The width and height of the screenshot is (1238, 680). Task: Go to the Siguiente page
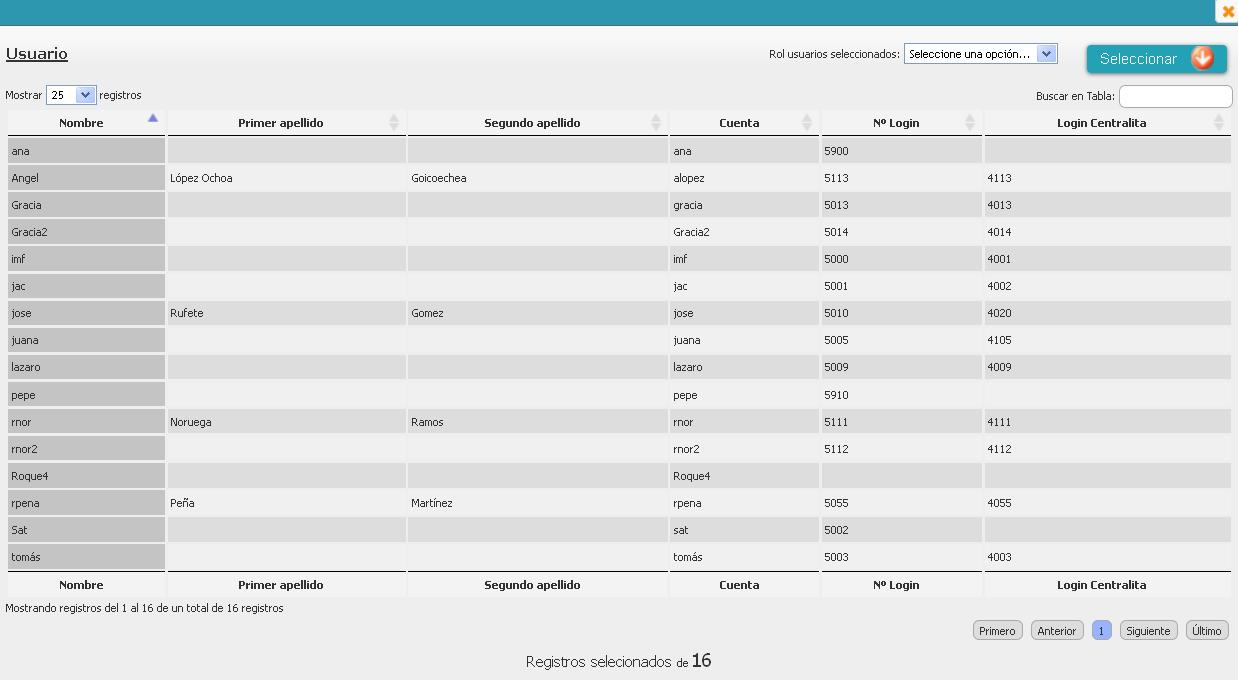pos(1148,631)
